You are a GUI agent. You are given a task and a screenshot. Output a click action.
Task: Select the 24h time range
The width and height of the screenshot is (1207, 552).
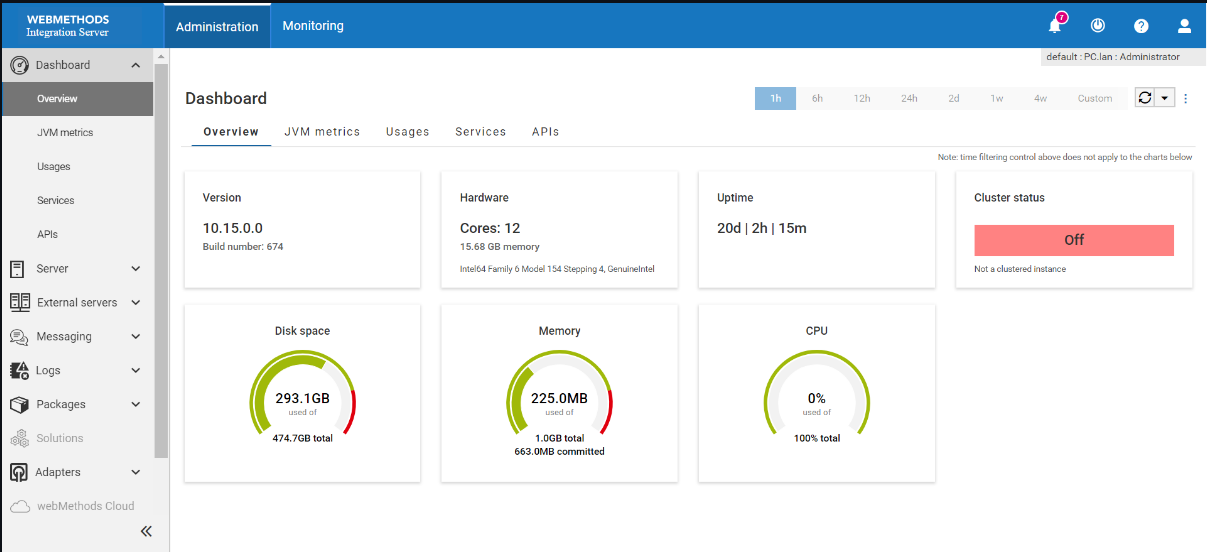coord(908,98)
